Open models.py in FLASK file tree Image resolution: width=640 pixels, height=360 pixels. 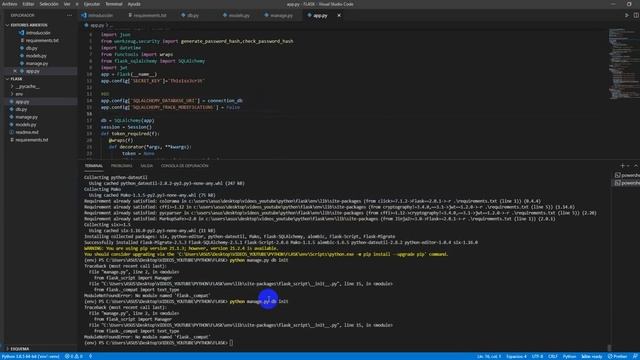pos(26,125)
